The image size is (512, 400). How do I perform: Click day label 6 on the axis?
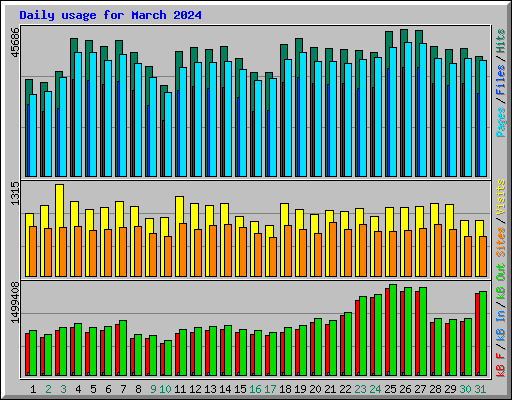click(x=108, y=389)
